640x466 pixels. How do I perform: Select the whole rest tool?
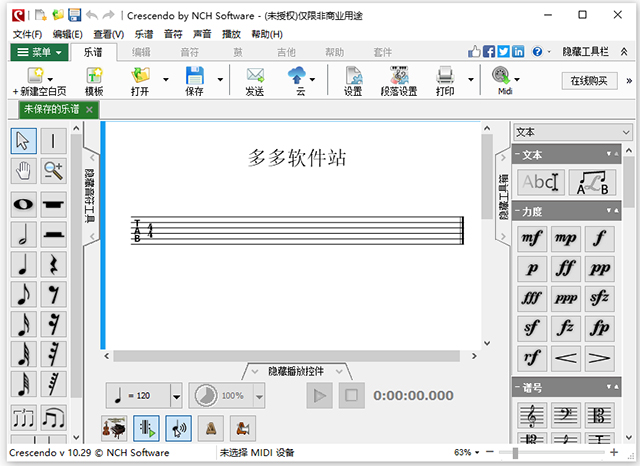pyautogui.click(x=53, y=204)
